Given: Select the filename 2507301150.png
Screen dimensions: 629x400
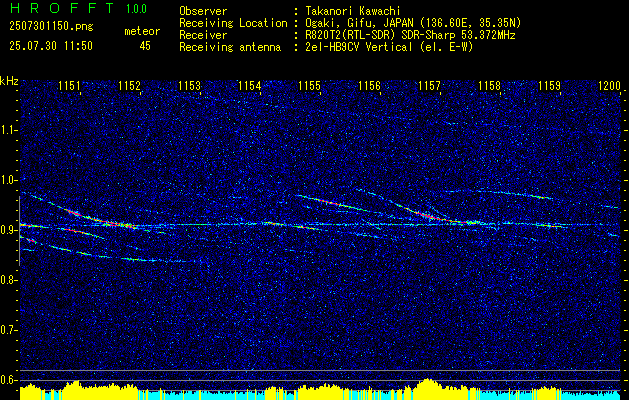Looking at the screenshot, I should pyautogui.click(x=51, y=27).
